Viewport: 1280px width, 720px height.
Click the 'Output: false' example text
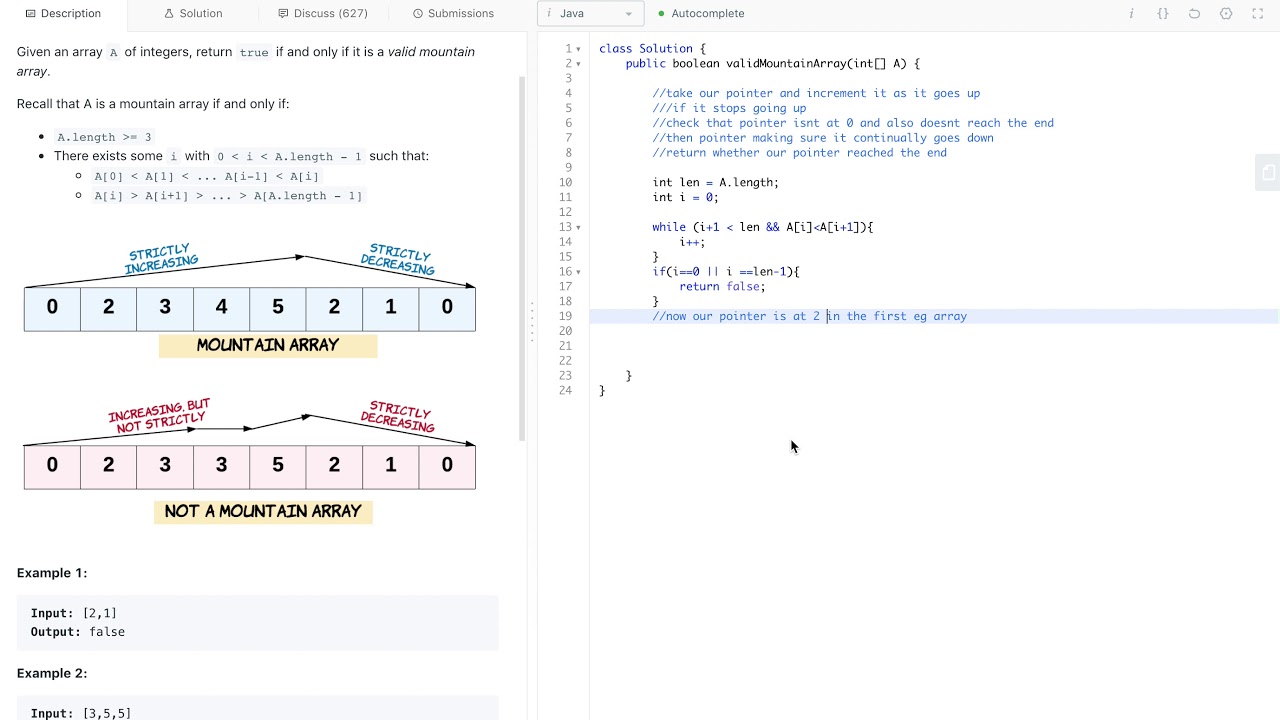[x=77, y=632]
